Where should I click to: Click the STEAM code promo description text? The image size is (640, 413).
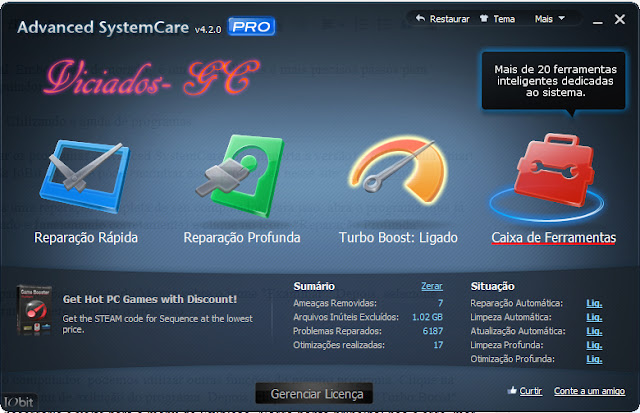coord(158,324)
